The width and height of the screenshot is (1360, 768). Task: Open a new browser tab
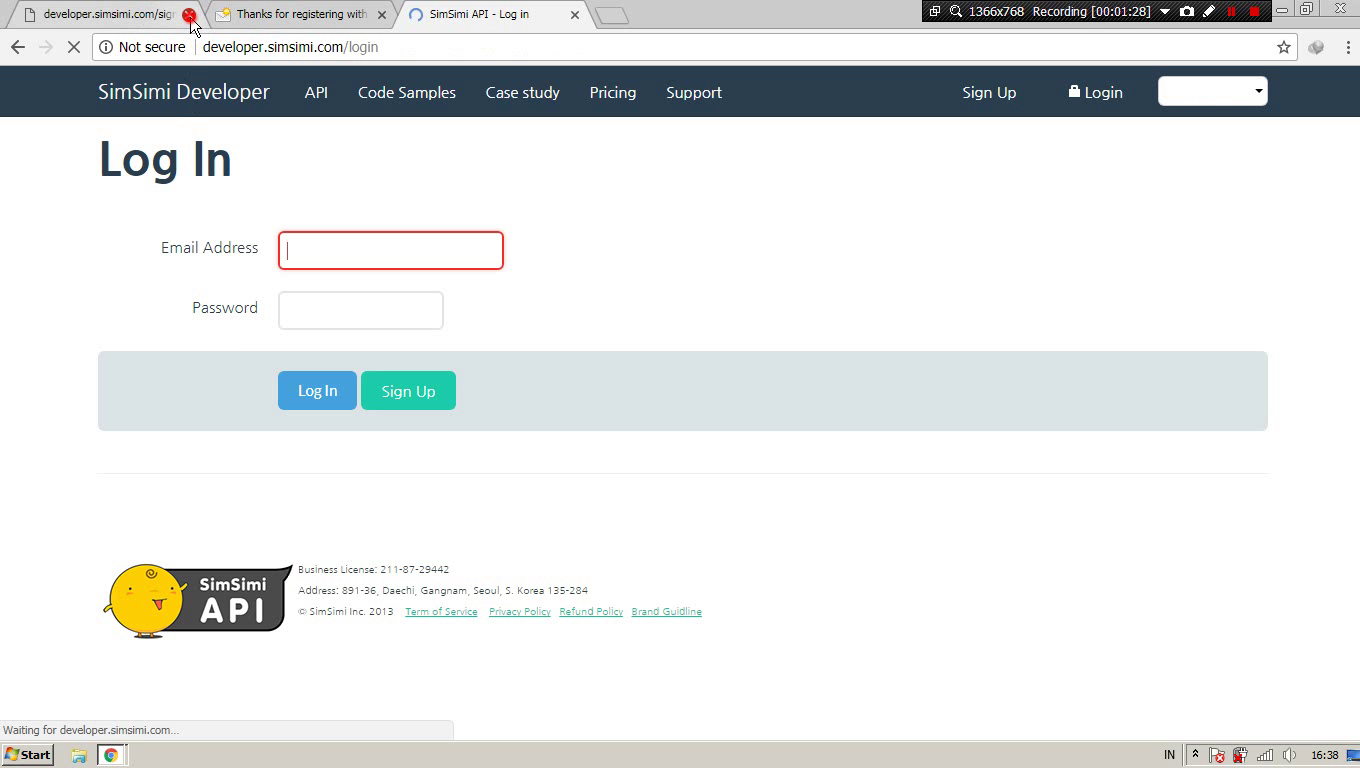click(x=611, y=15)
